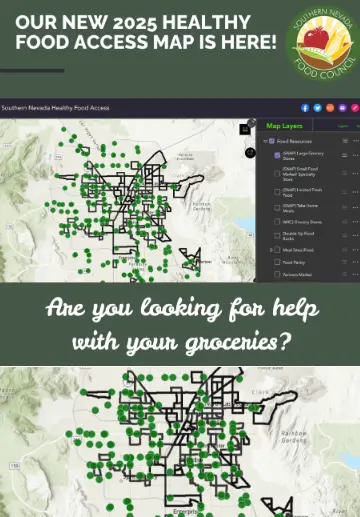Uncheck the Food Resources group checkbox

(272, 141)
